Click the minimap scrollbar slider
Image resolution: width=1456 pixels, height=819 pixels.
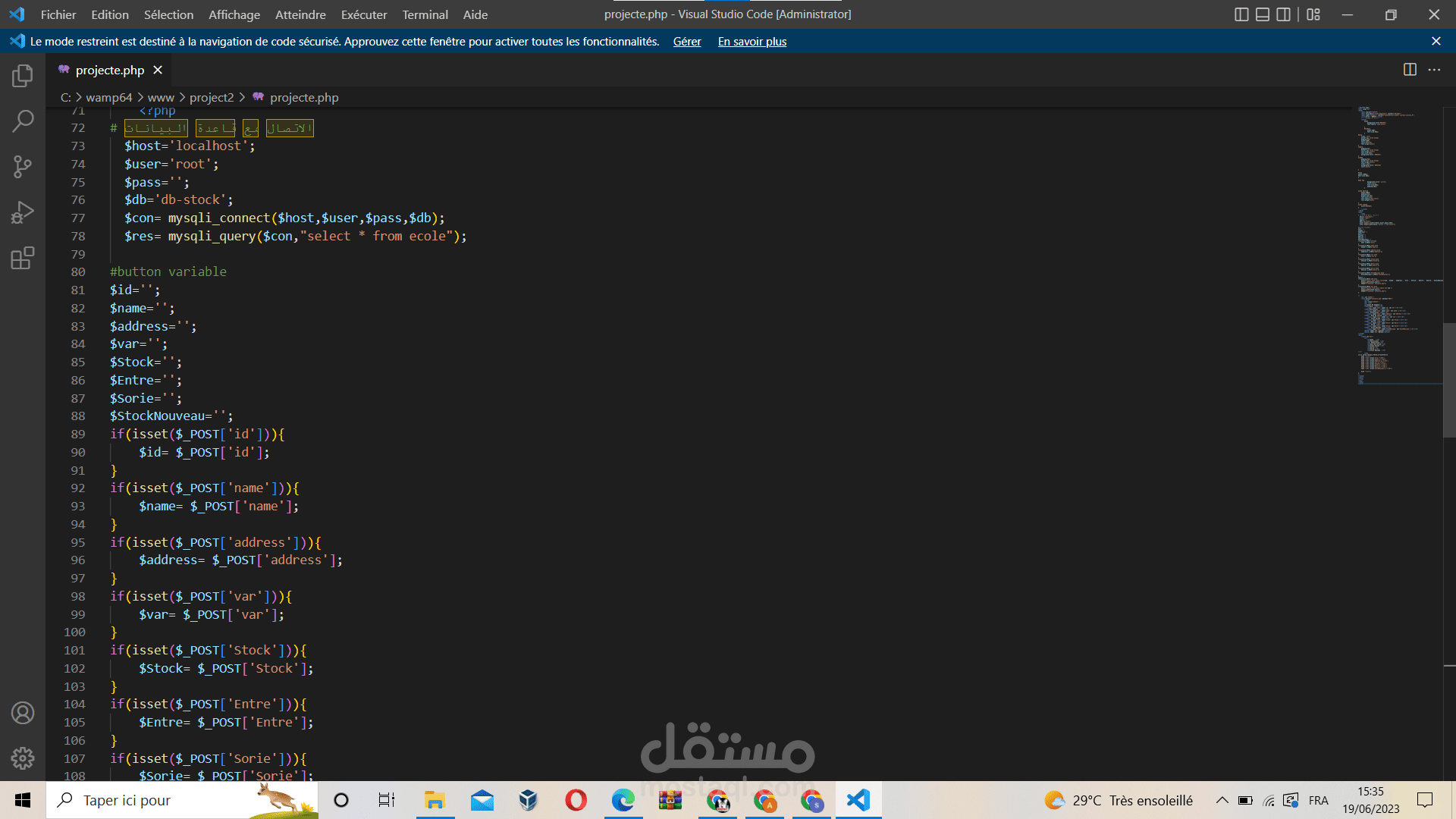tap(1449, 379)
